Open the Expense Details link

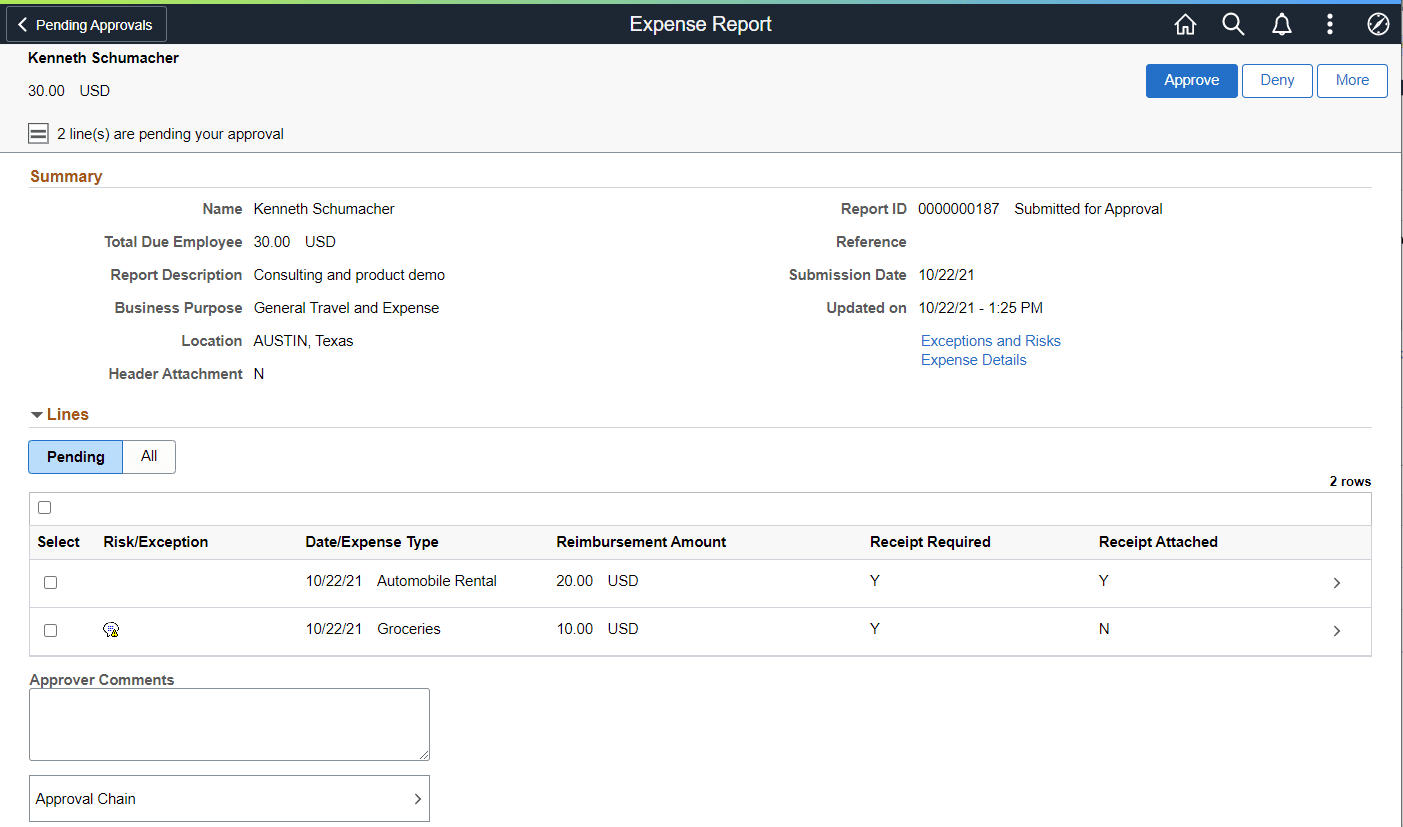973,359
